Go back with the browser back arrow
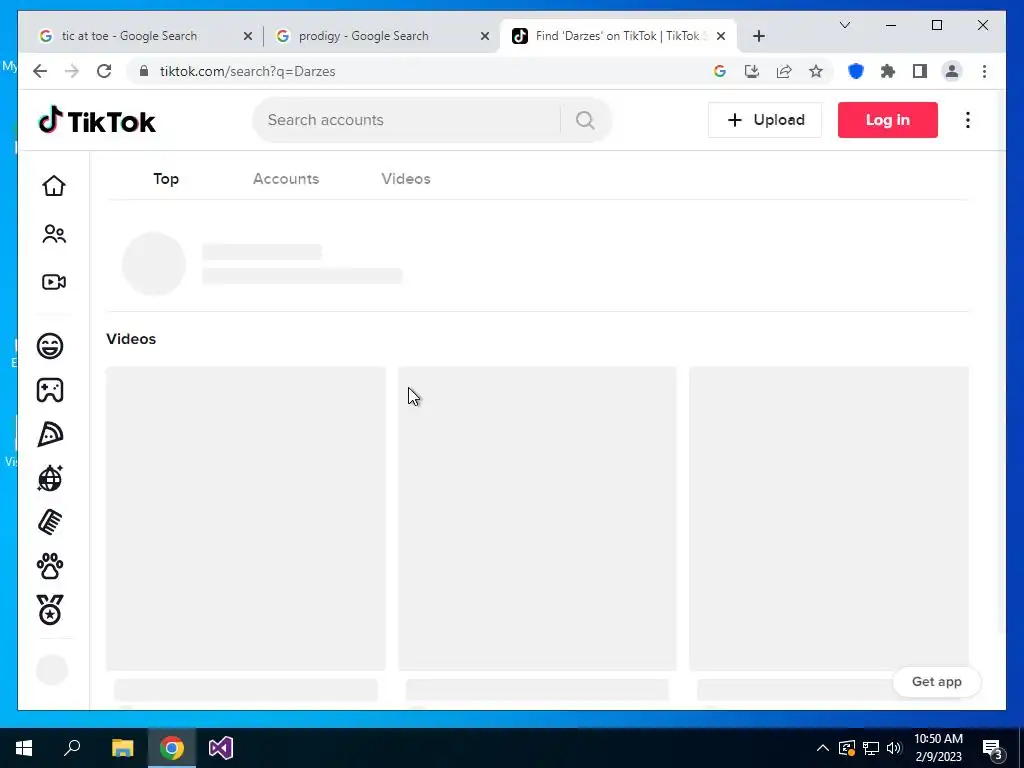Screen dimensions: 1024x768 [40, 71]
